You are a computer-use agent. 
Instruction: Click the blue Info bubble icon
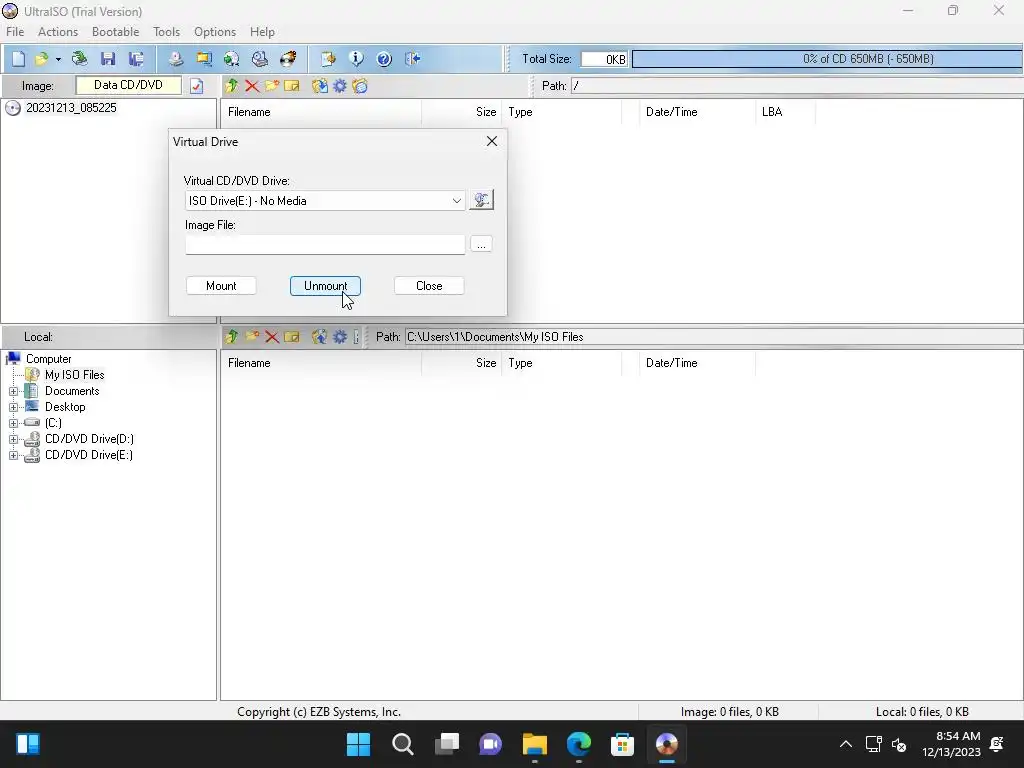(356, 59)
